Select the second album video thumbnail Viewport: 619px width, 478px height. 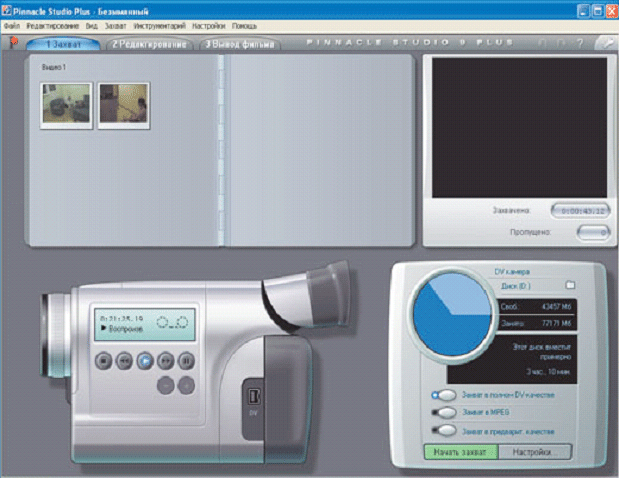tap(124, 105)
